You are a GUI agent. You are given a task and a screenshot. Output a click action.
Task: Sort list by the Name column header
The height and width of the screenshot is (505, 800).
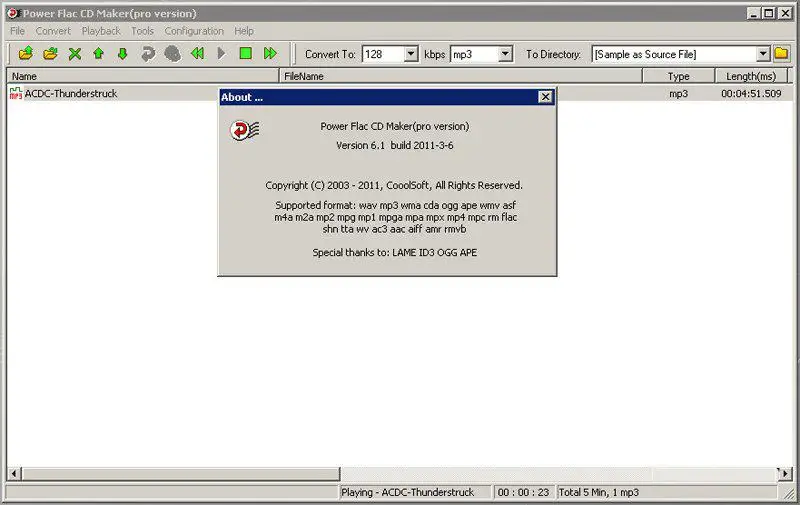[142, 76]
